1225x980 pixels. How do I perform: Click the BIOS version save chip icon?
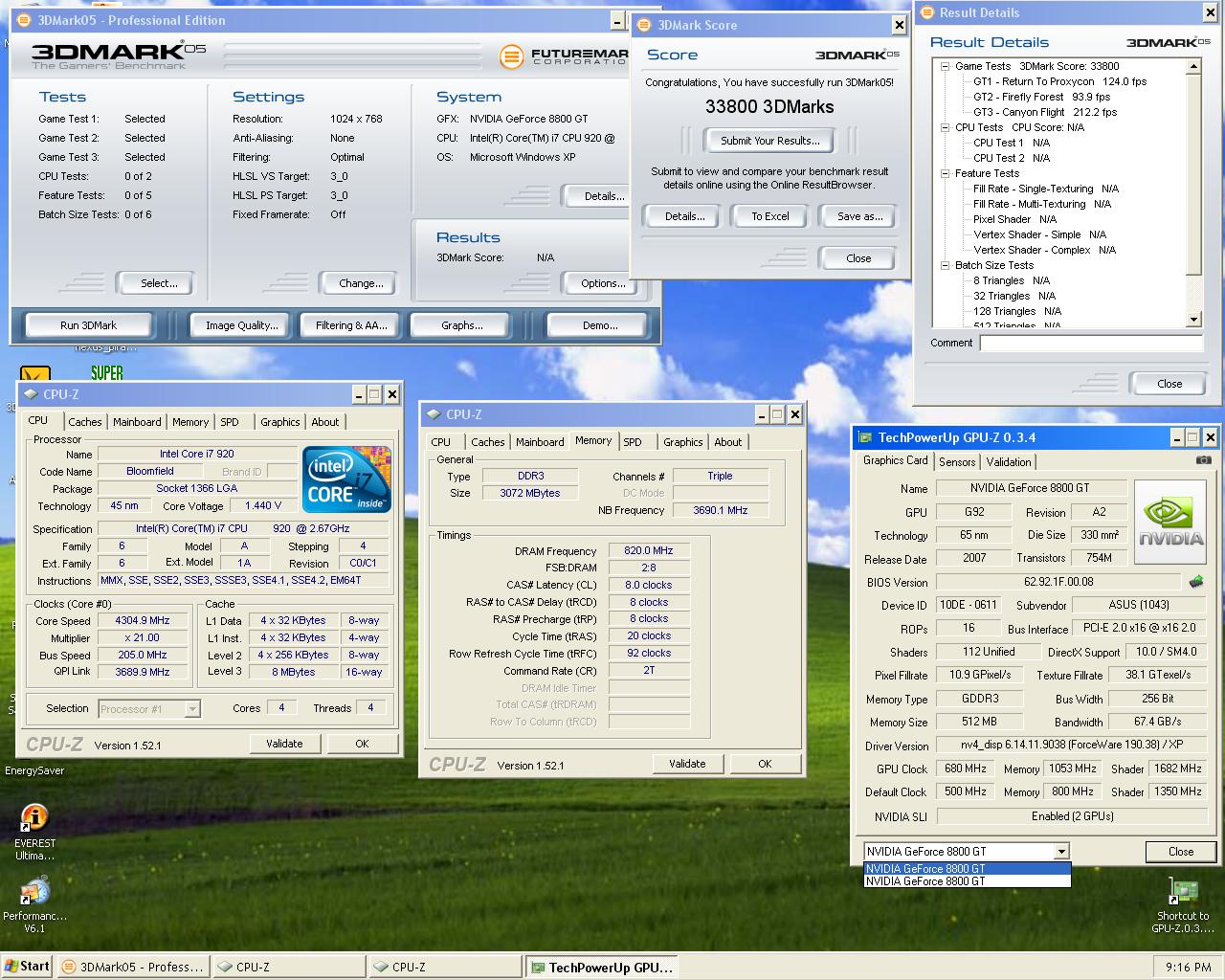1196,581
